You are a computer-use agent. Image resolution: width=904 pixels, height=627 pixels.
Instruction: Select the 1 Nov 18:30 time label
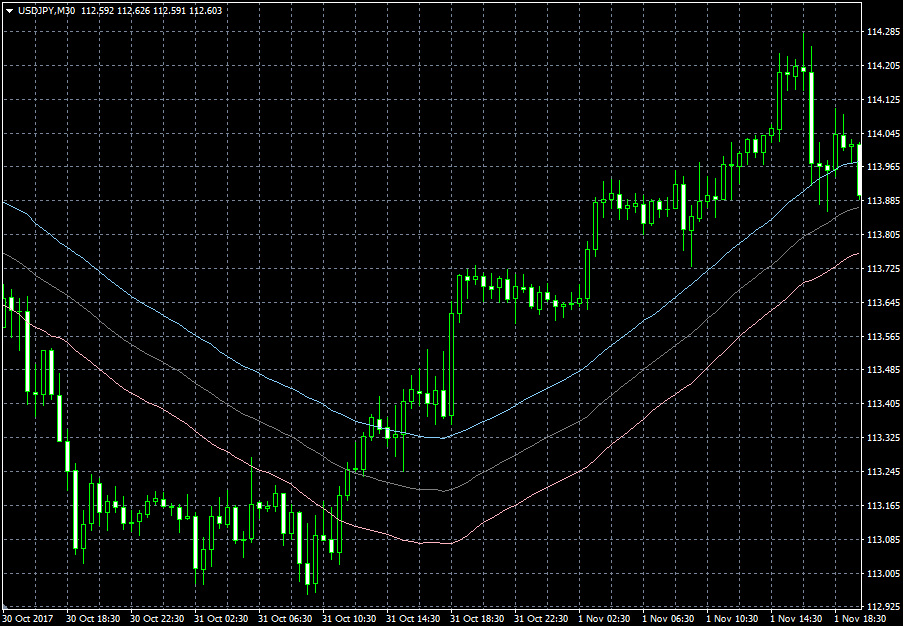(861, 618)
